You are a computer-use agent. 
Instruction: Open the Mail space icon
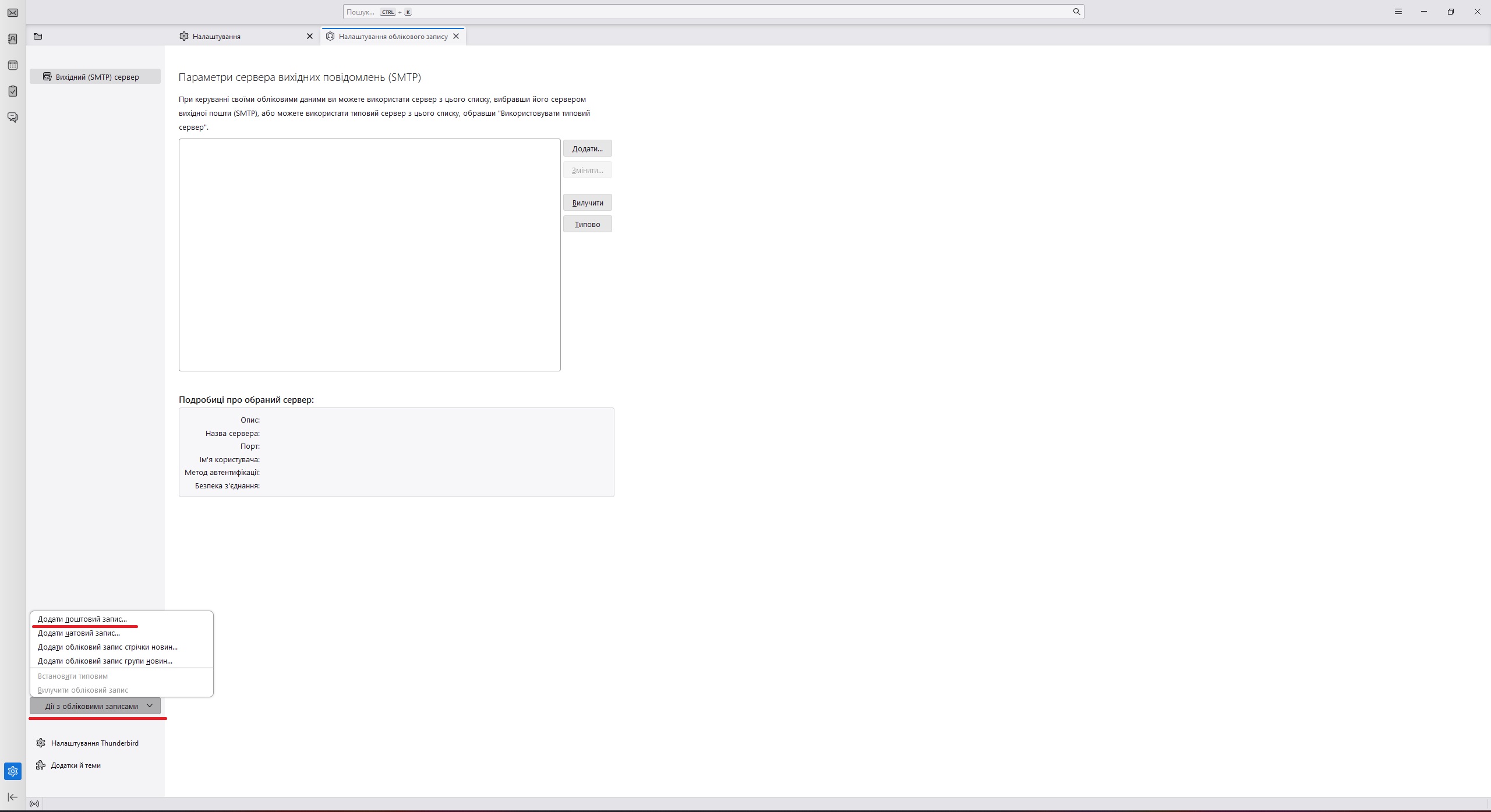pos(13,13)
